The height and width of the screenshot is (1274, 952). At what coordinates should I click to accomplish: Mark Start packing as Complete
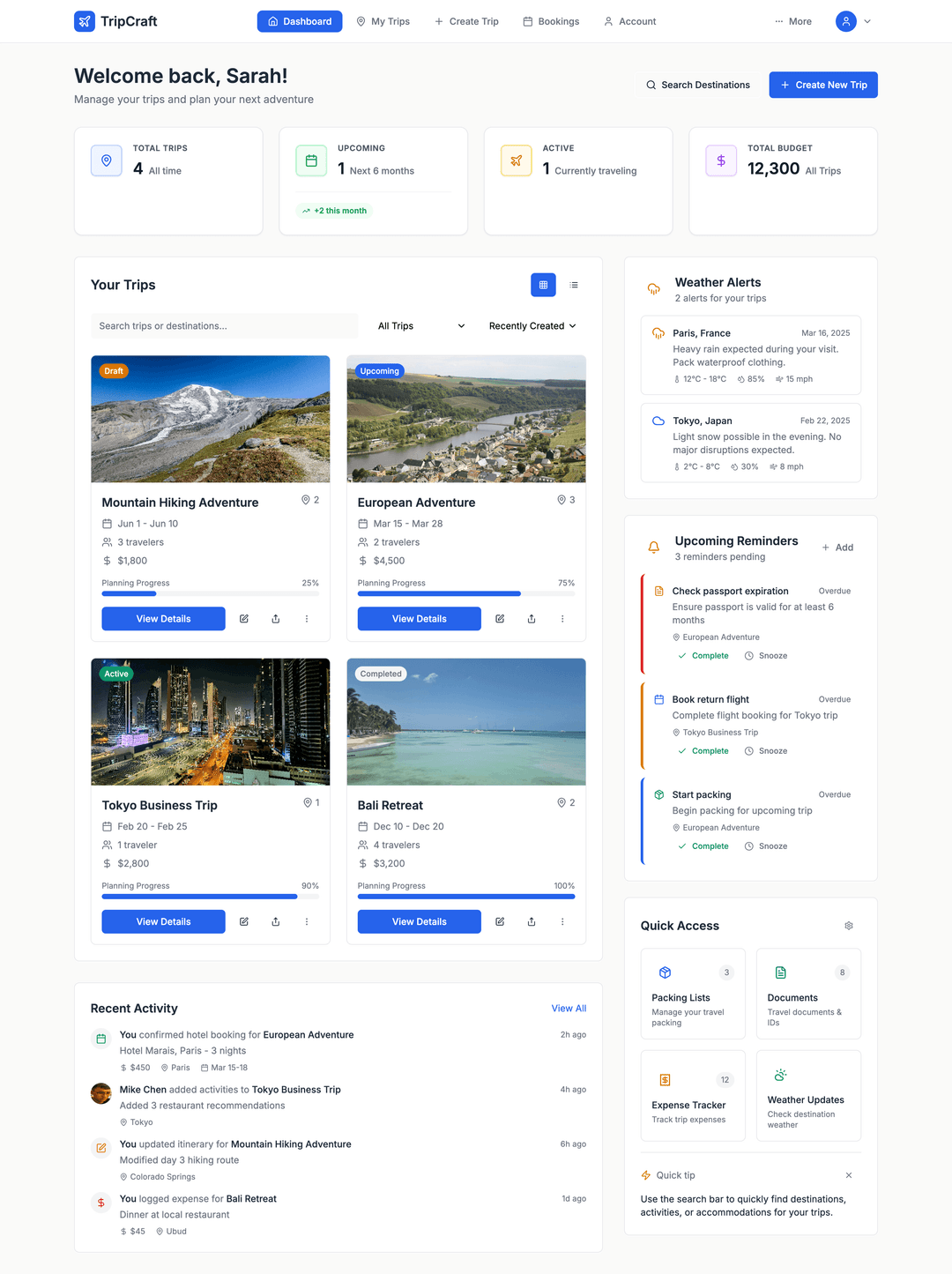pyautogui.click(x=703, y=846)
